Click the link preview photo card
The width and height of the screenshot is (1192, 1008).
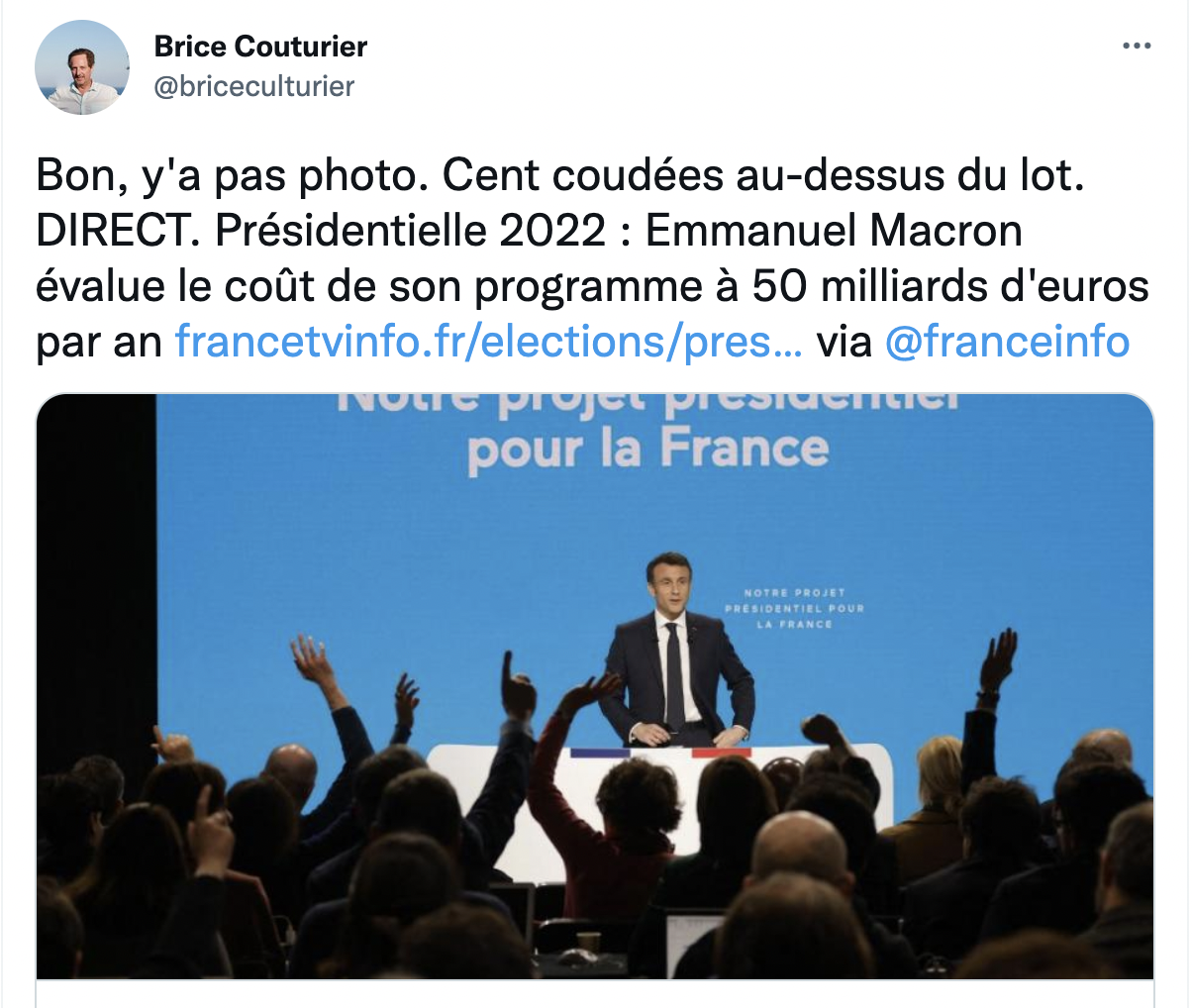coord(594,685)
